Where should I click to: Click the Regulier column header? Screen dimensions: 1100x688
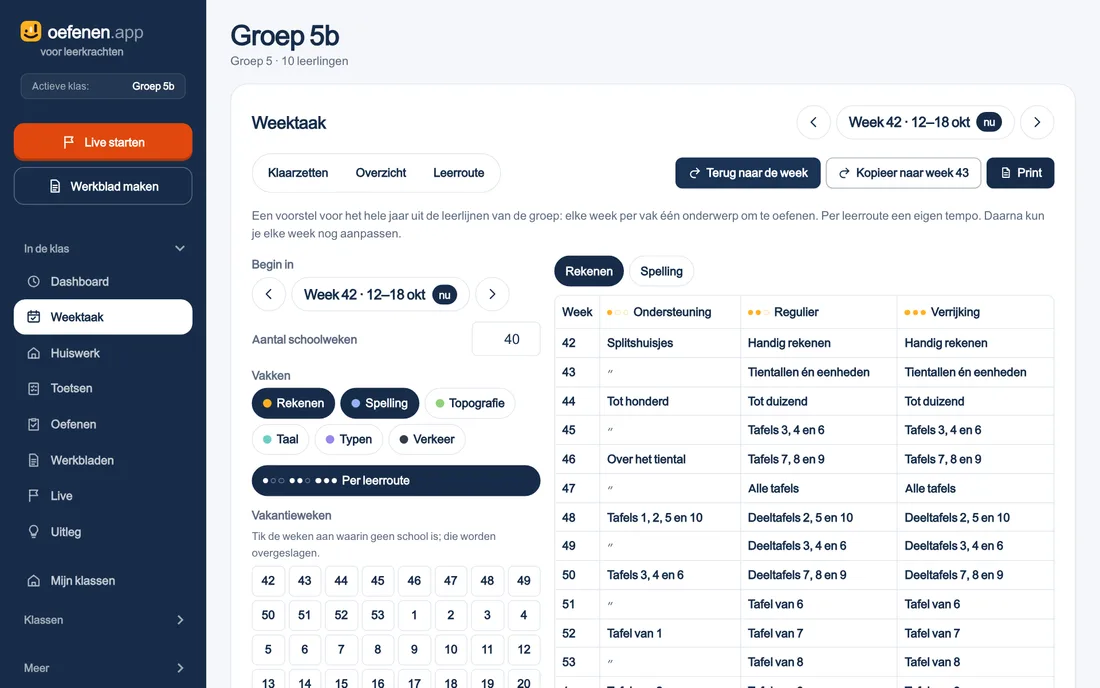click(x=819, y=312)
